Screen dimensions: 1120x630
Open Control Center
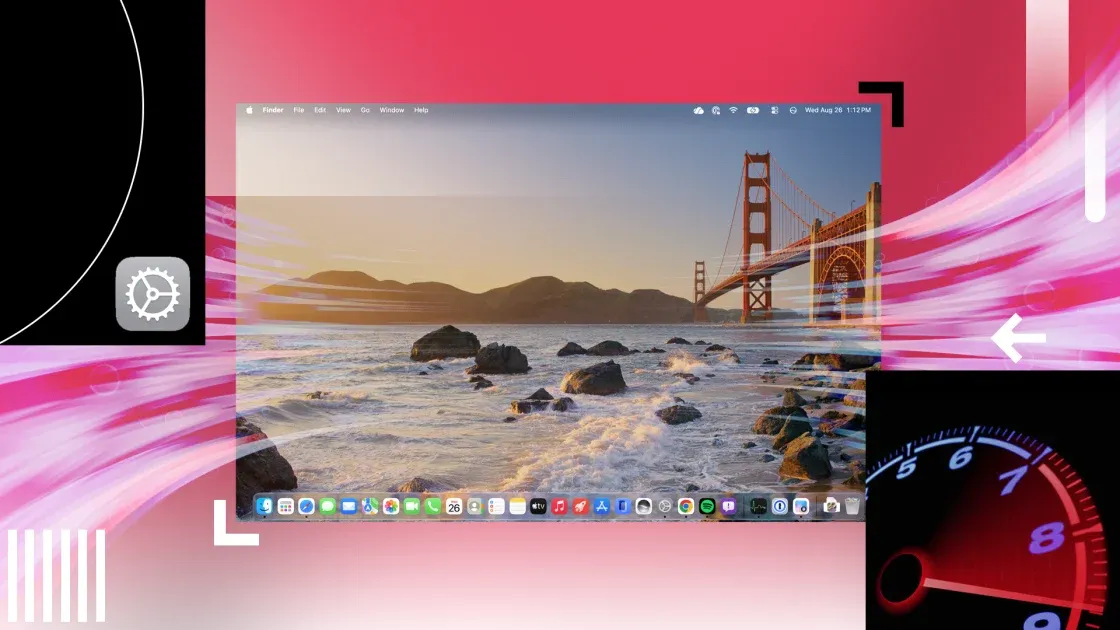[774, 110]
